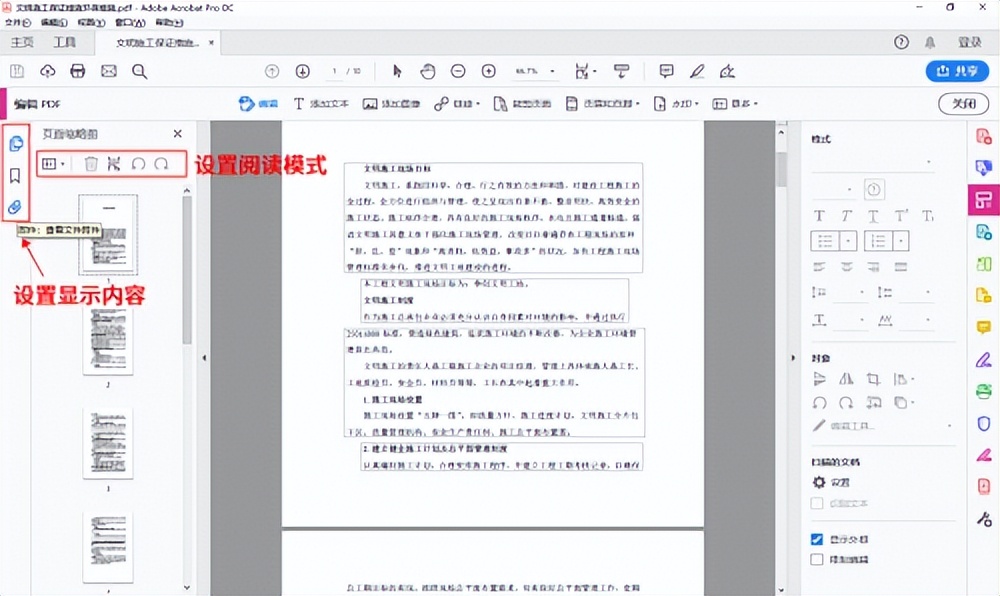Open the 文件 menu

click(x=17, y=22)
